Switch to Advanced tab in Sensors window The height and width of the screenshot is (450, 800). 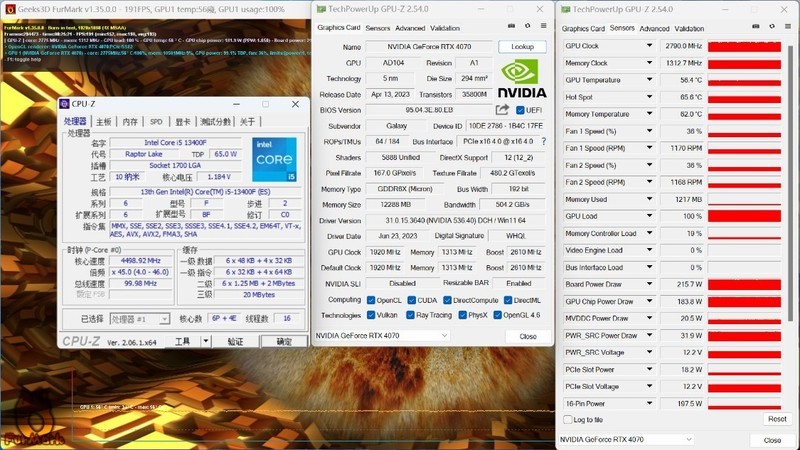654,29
